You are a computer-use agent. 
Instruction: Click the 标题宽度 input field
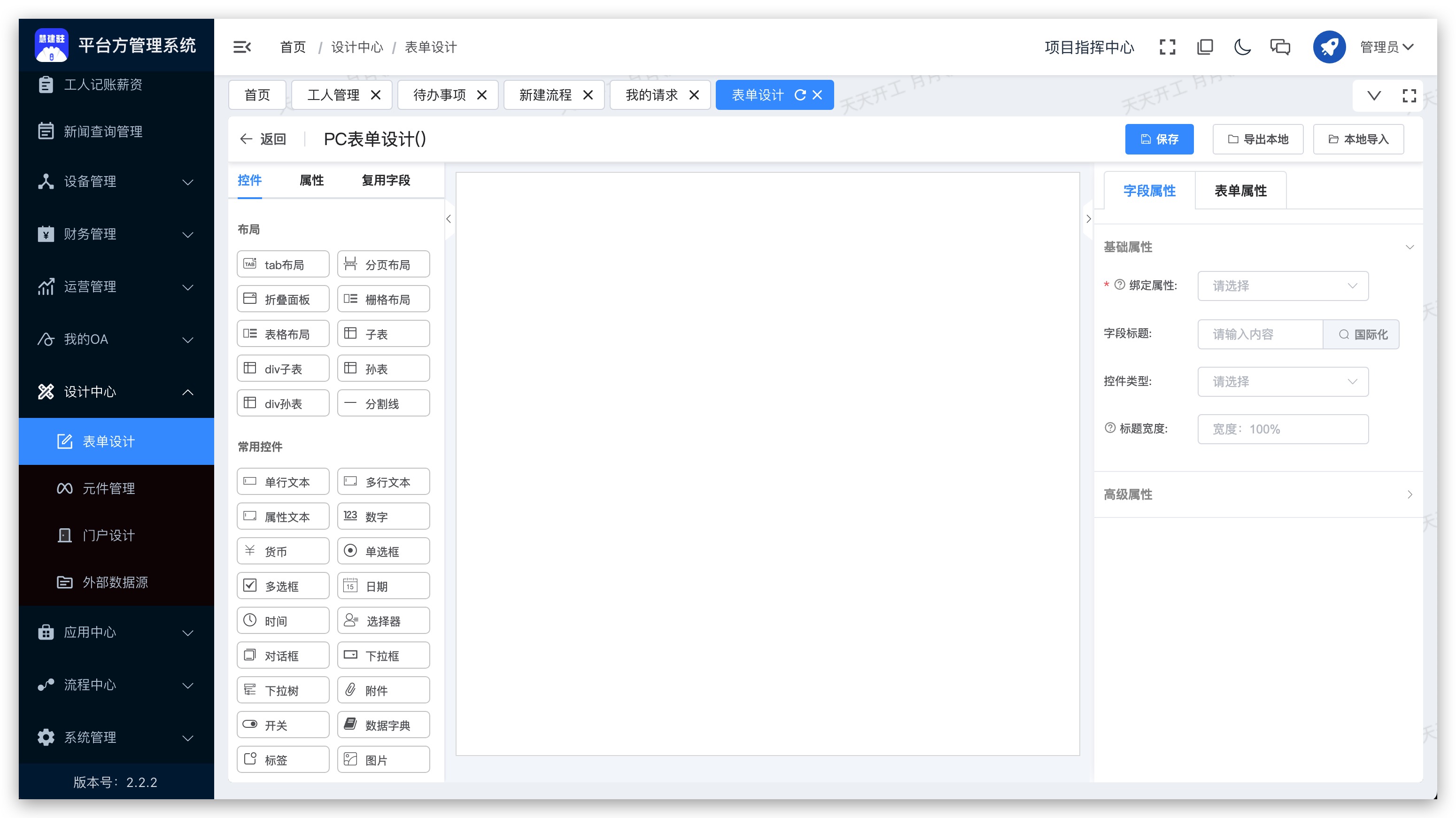(x=1283, y=429)
